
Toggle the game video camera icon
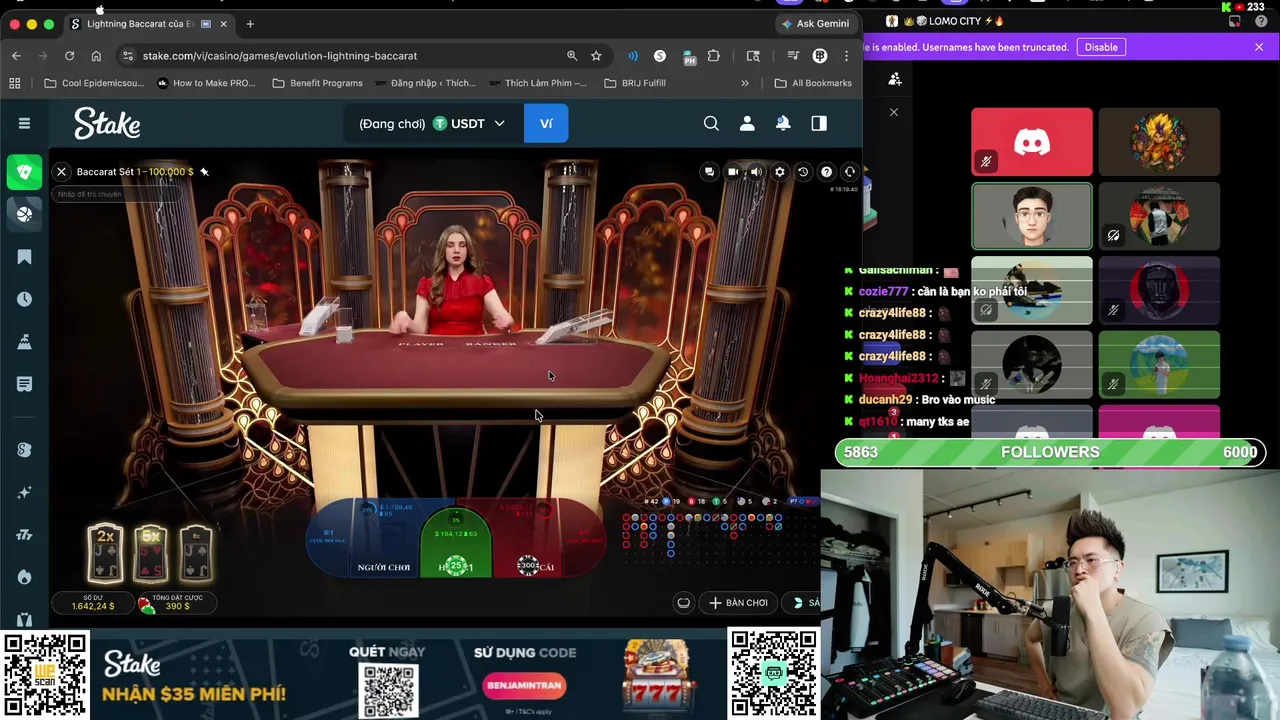(x=733, y=172)
